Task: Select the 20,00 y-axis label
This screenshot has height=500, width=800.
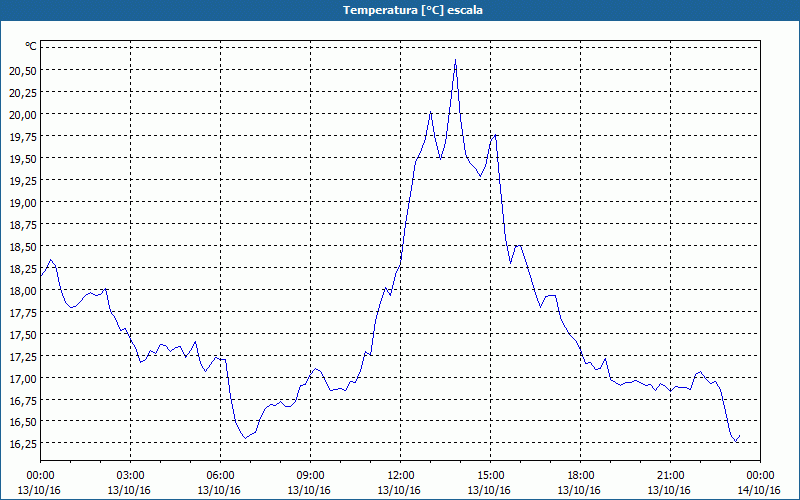Action: point(23,114)
